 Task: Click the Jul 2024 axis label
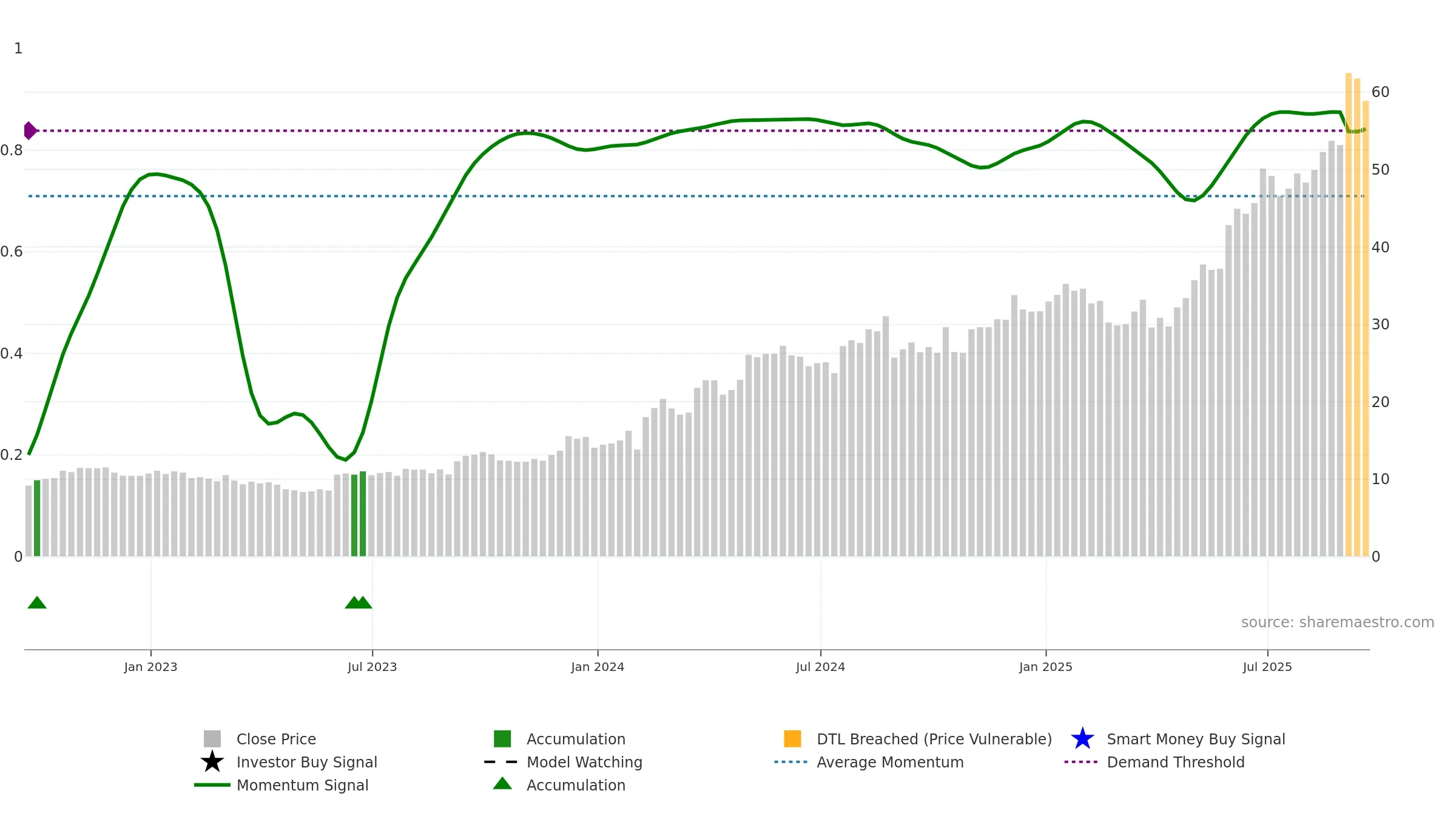click(820, 667)
